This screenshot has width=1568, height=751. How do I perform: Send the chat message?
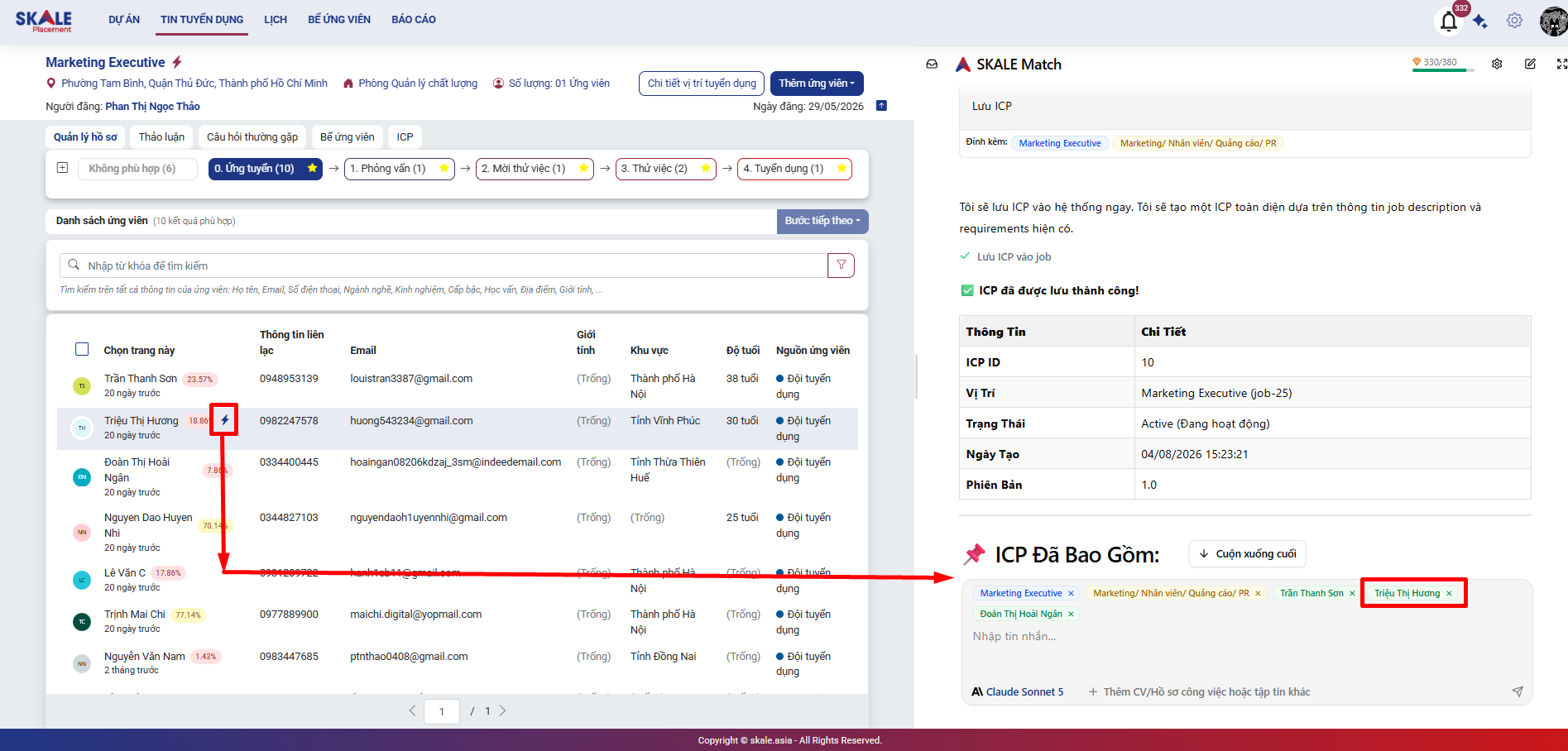[x=1518, y=691]
